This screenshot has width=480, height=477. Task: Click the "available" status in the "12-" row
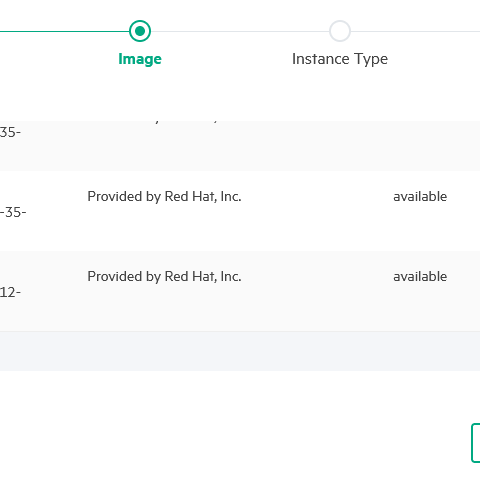420,277
